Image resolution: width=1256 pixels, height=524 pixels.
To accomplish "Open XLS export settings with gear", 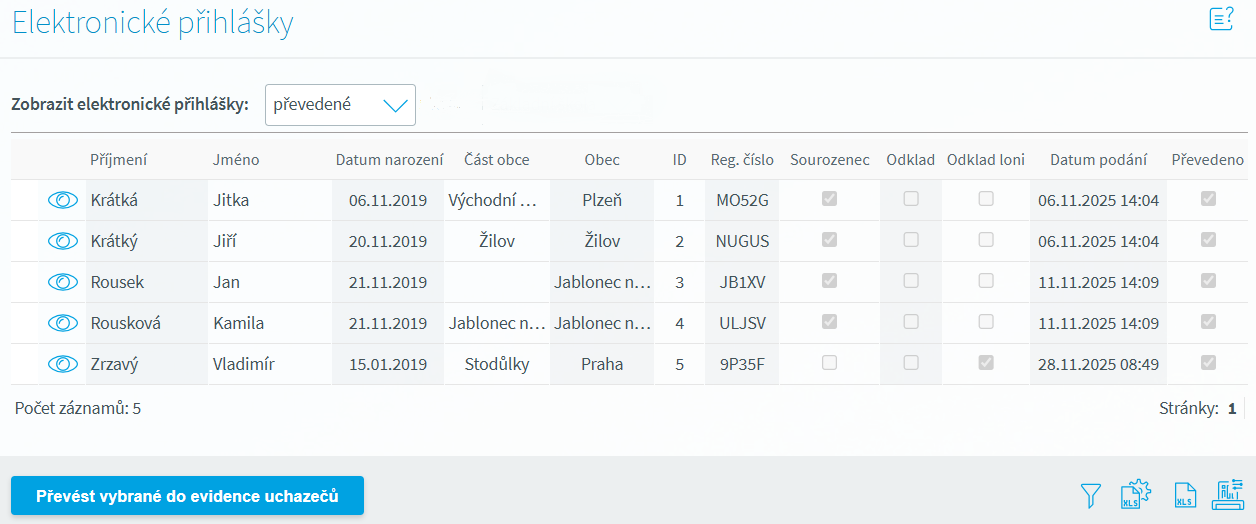I will tap(1136, 495).
